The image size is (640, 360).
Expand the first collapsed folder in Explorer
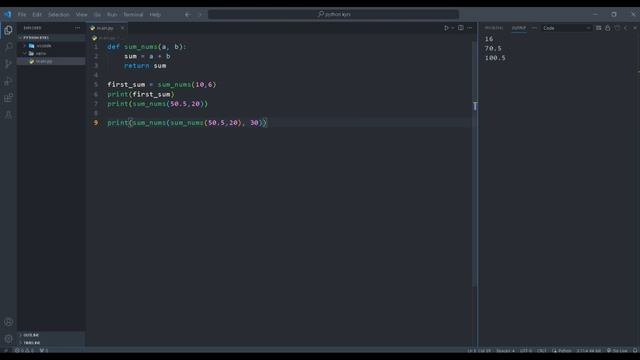(51, 46)
